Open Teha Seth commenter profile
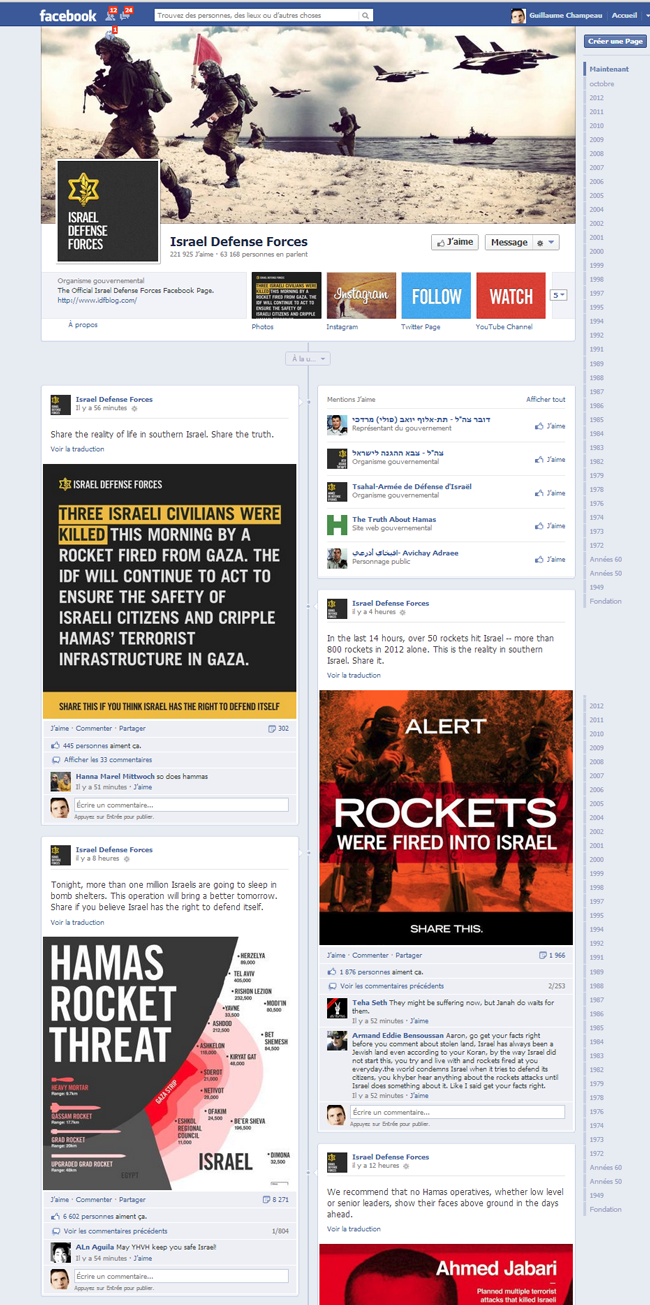Image resolution: width=650 pixels, height=1305 pixels. point(370,1002)
